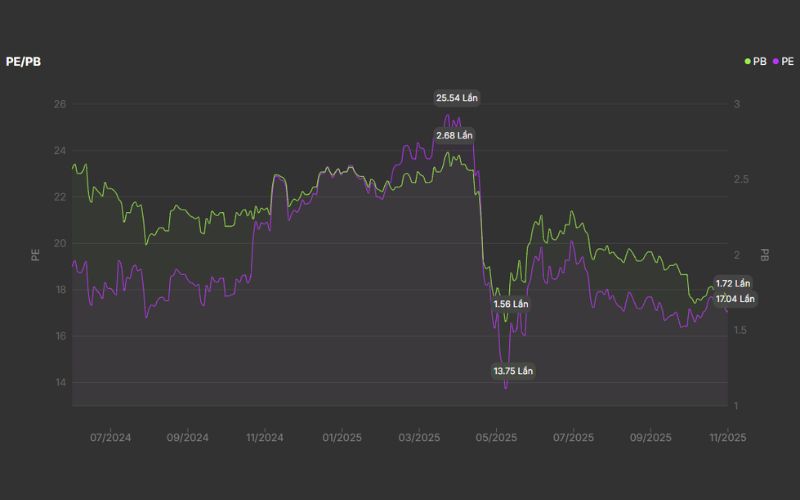Image resolution: width=800 pixels, height=500 pixels.
Task: Click the 1.72 Lần latest PB label
Action: pyautogui.click(x=732, y=284)
